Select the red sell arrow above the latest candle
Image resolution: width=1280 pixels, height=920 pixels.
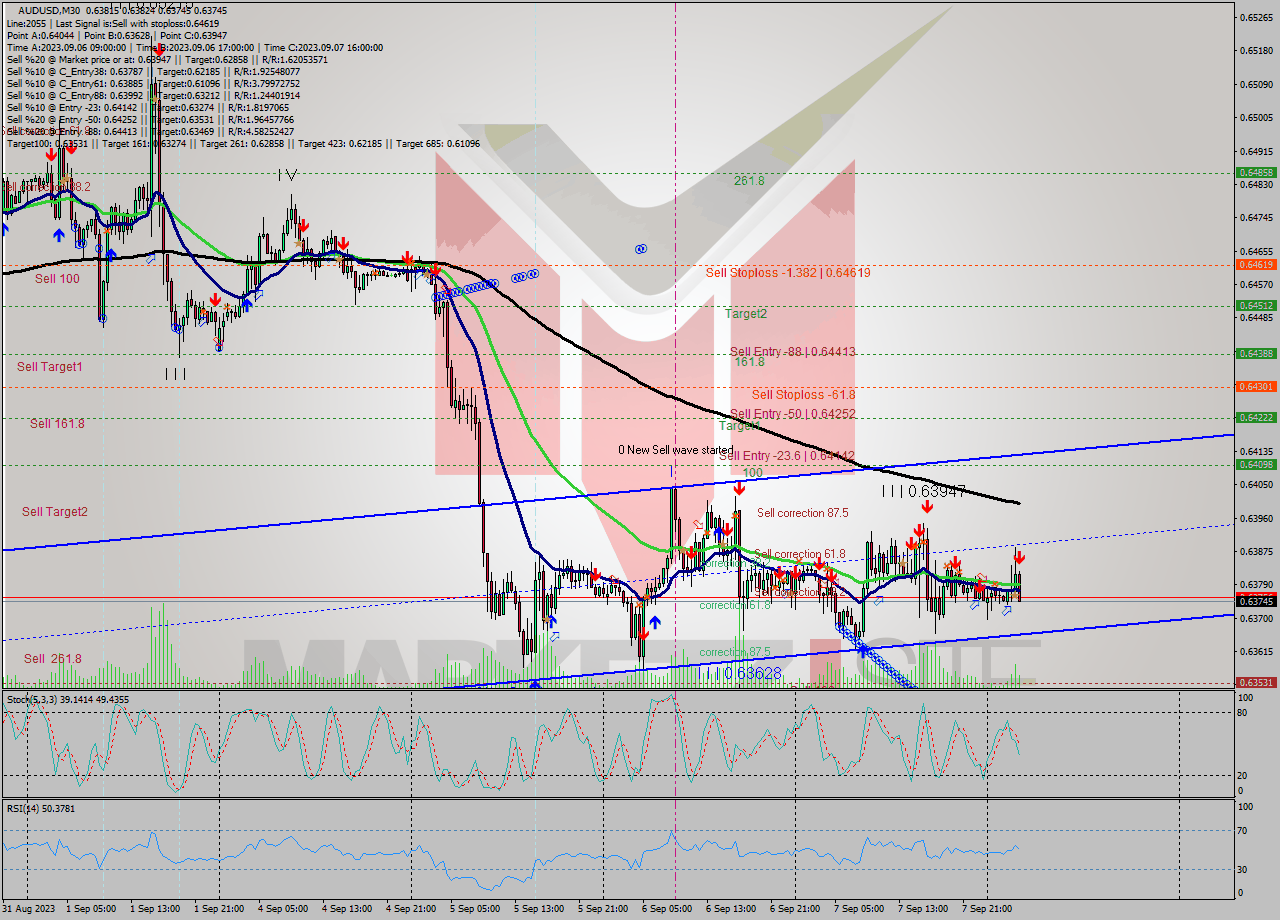[1018, 558]
